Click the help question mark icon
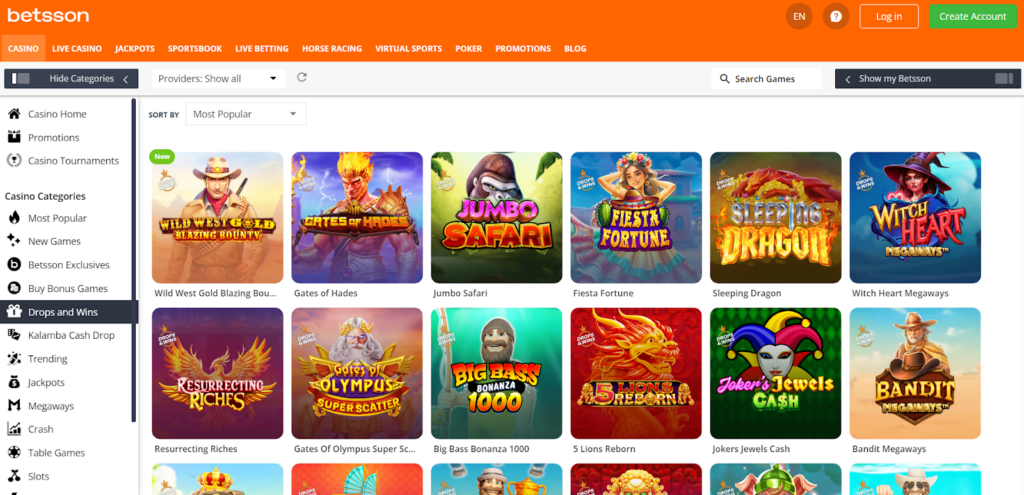This screenshot has height=495, width=1024. [x=836, y=16]
